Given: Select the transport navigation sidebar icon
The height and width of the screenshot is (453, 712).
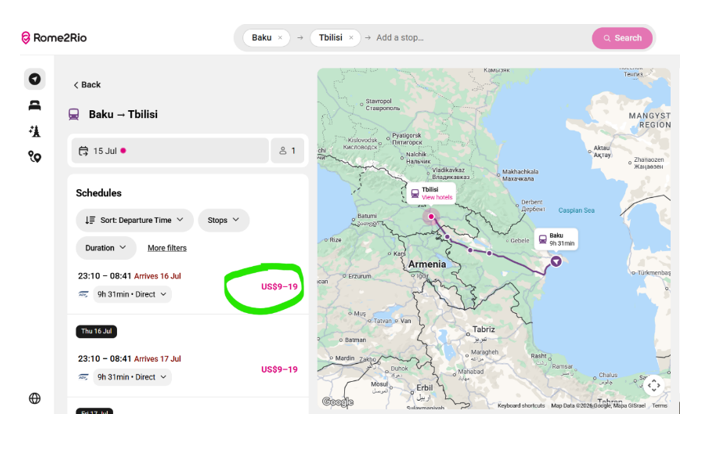Looking at the screenshot, I should point(35,79).
